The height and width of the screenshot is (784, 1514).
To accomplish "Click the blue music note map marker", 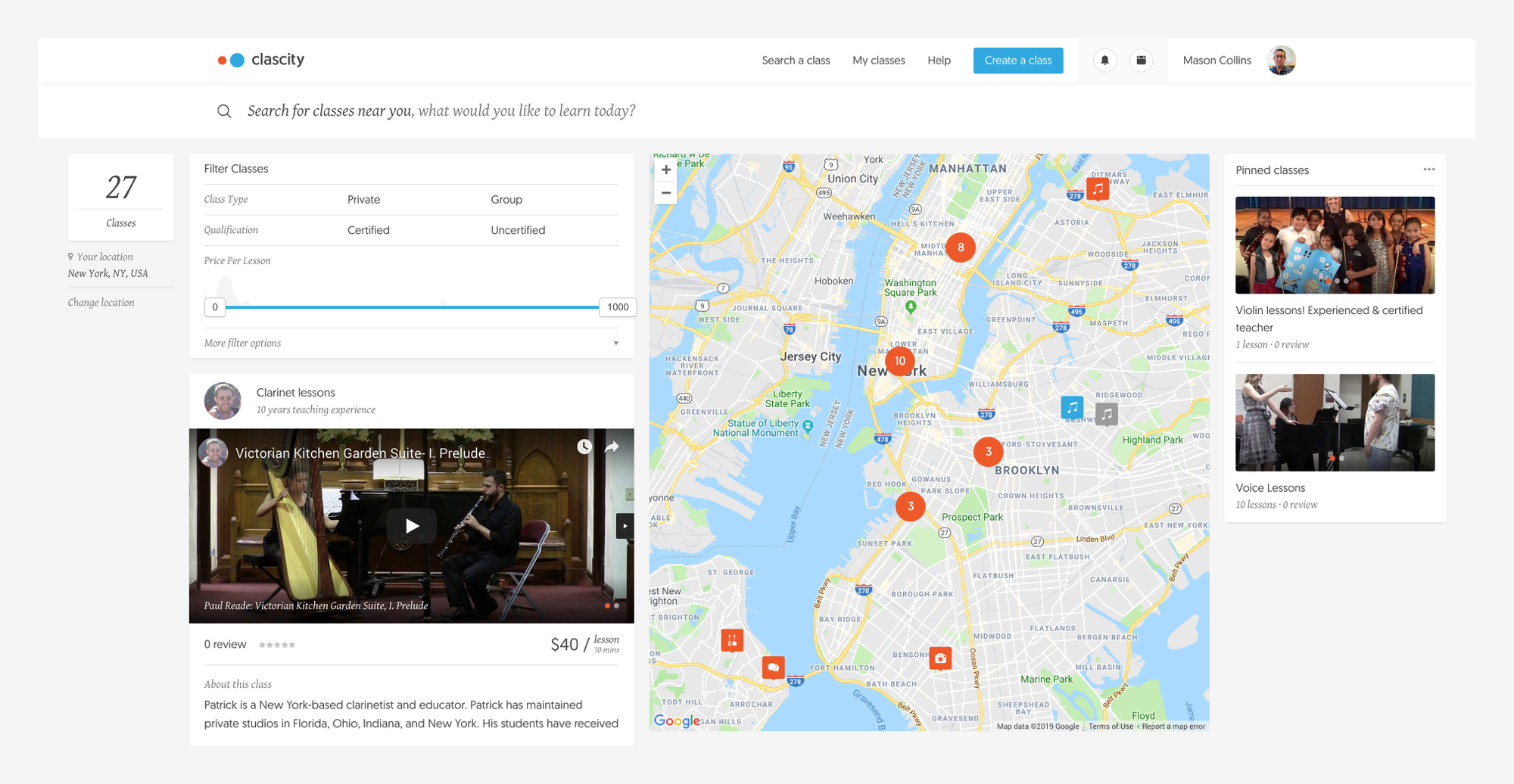I will coord(1072,407).
